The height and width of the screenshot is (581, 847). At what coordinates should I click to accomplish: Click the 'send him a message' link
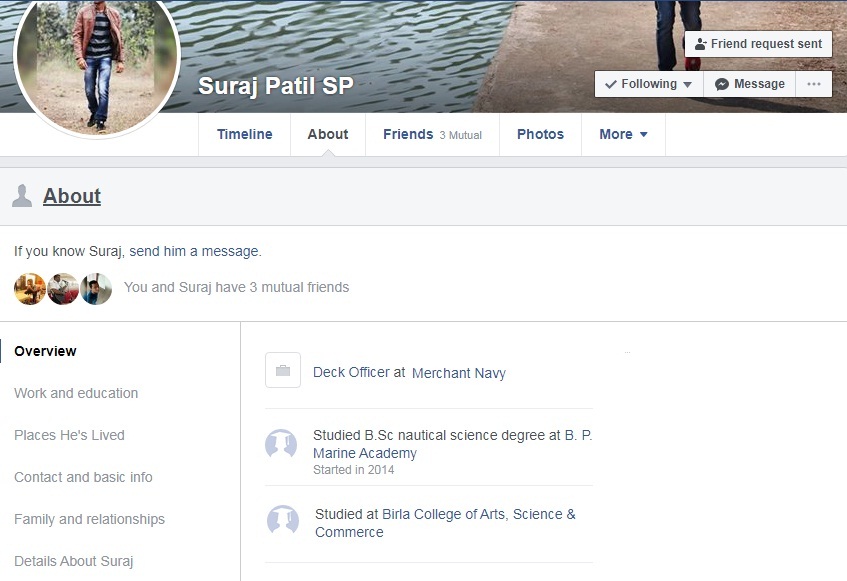tap(194, 251)
